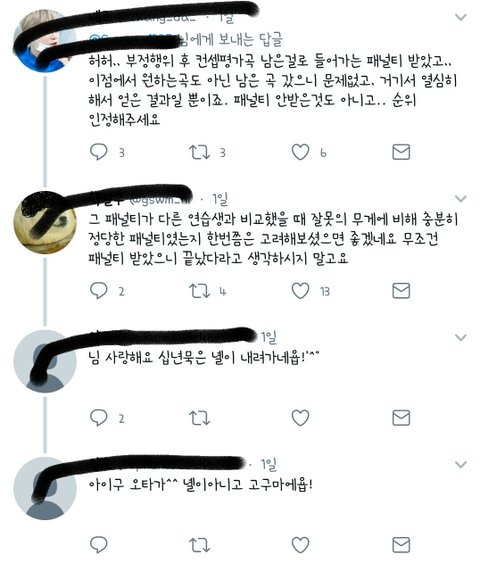This screenshot has width=480, height=563.
Task: Share the second tweet via envelope icon
Action: (401, 291)
